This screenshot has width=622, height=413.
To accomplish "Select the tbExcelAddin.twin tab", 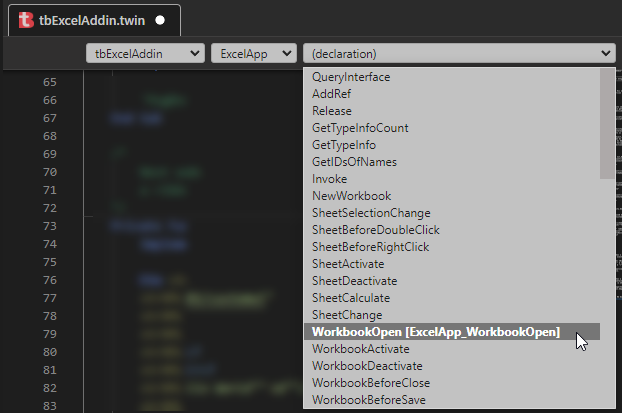I will [94, 20].
